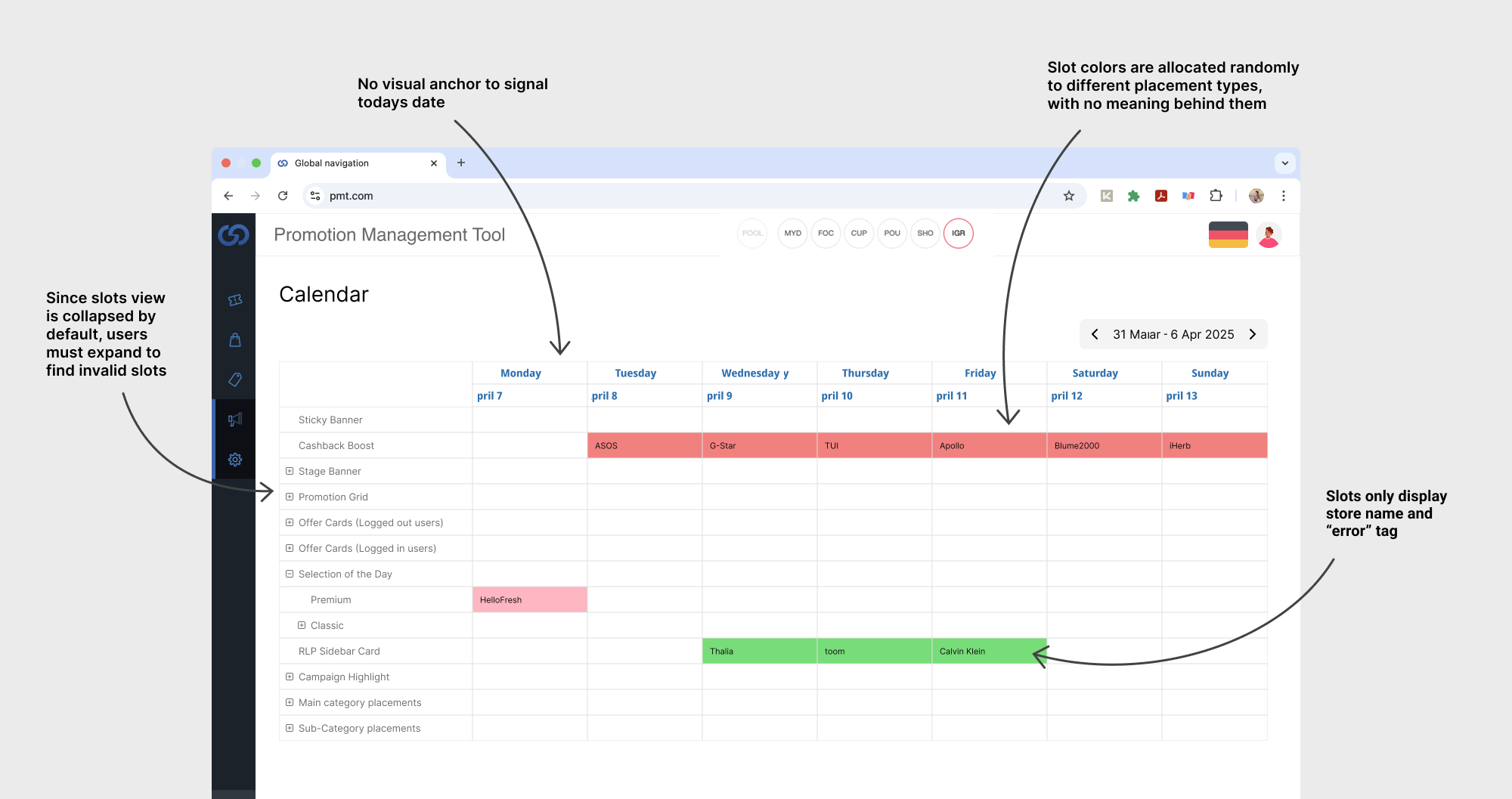The width and height of the screenshot is (1512, 799).
Task: Select the MYD portal chip
Action: click(793, 234)
